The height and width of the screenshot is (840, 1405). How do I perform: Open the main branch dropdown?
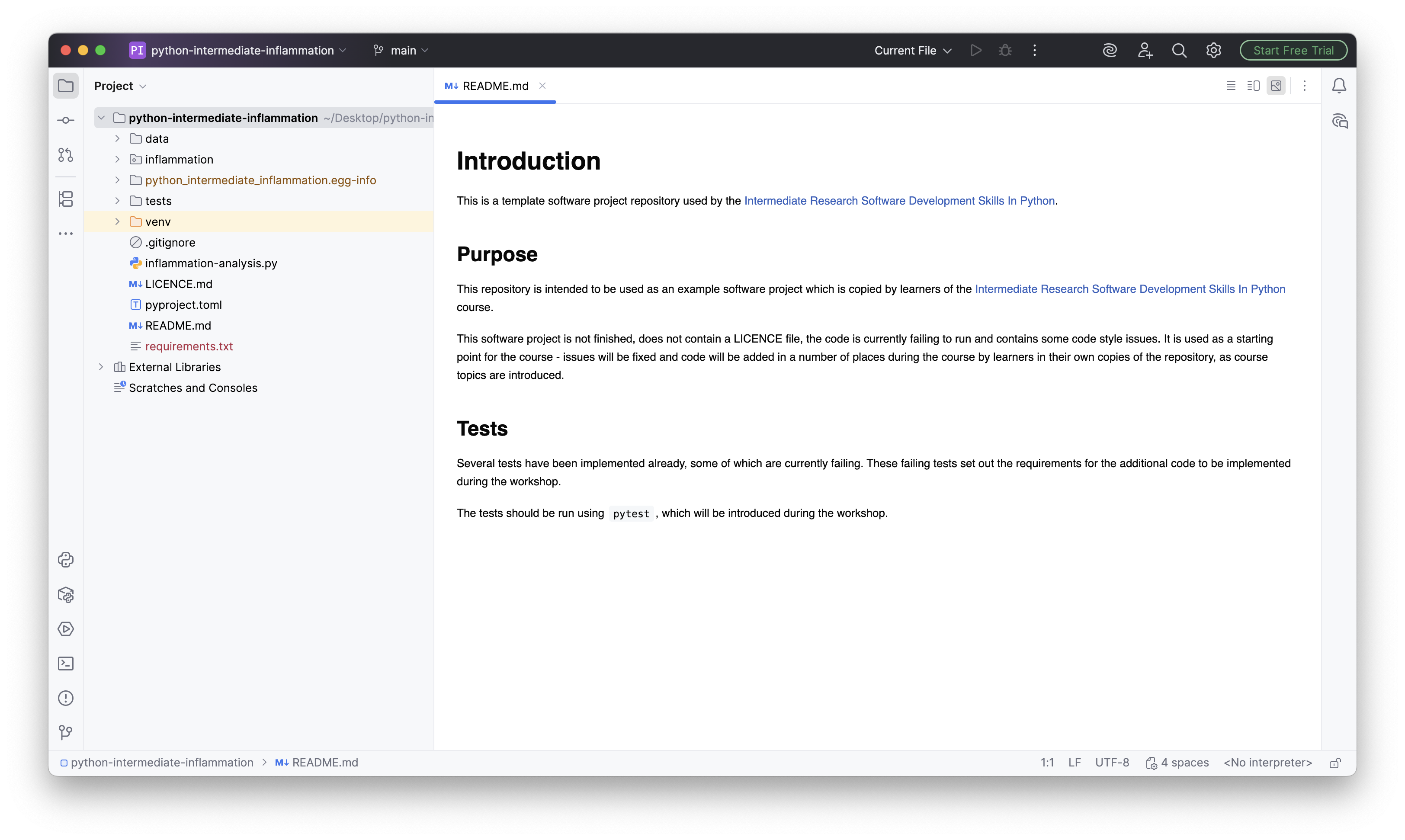click(401, 50)
